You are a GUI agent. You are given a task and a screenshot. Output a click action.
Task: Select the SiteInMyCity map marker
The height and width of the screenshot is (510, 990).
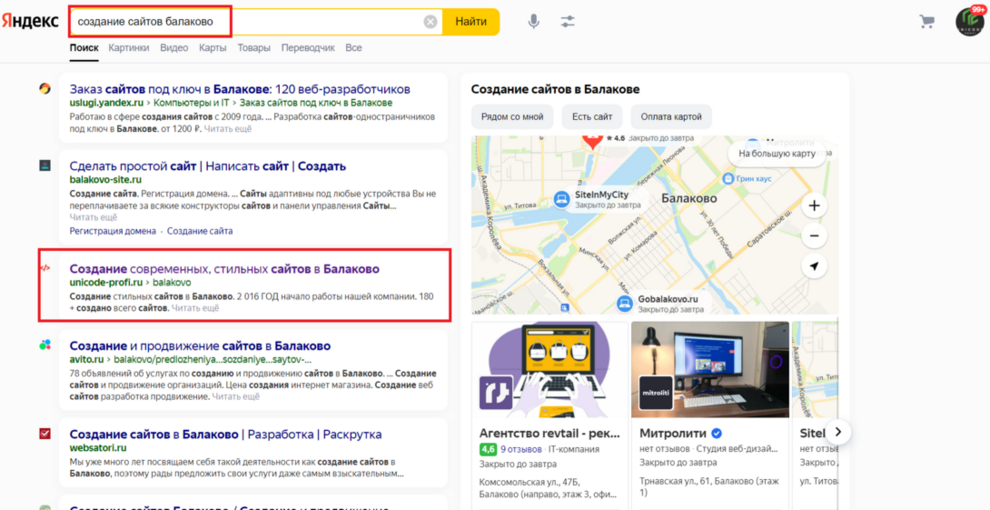pos(561,199)
